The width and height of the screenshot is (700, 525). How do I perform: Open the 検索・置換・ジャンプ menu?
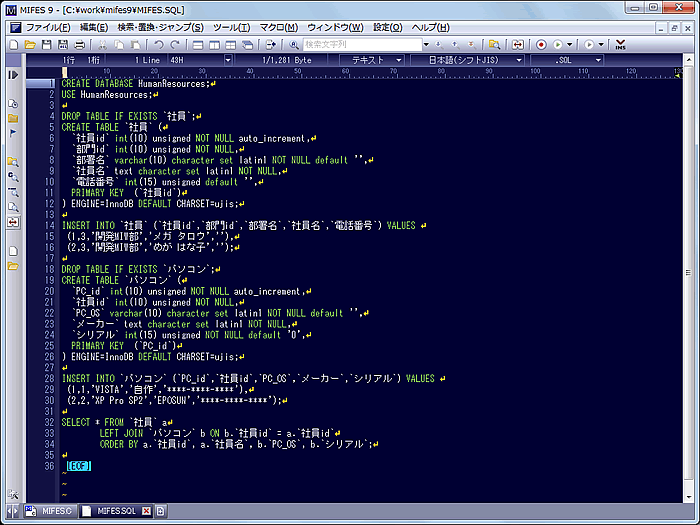pyautogui.click(x=160, y=27)
